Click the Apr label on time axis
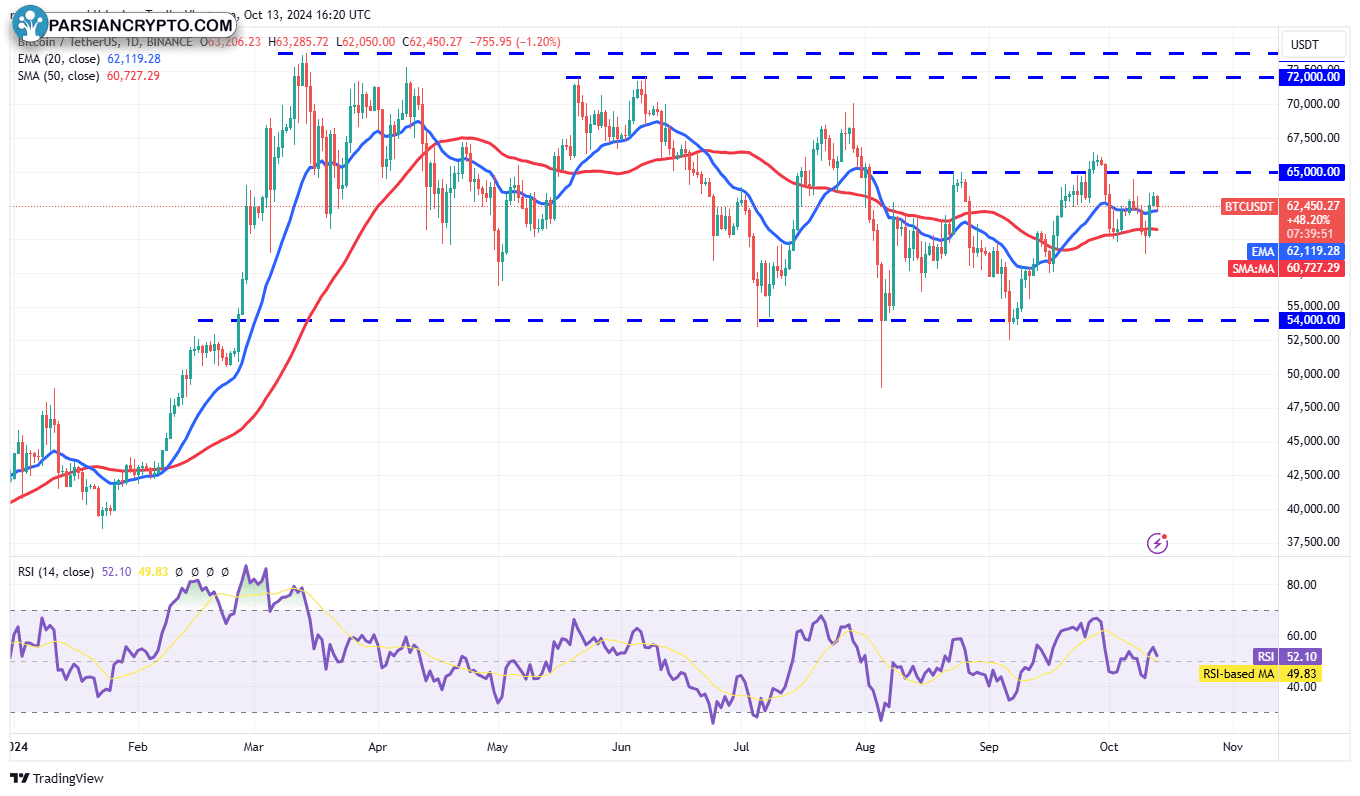The width and height of the screenshot is (1360, 796). pyautogui.click(x=377, y=746)
